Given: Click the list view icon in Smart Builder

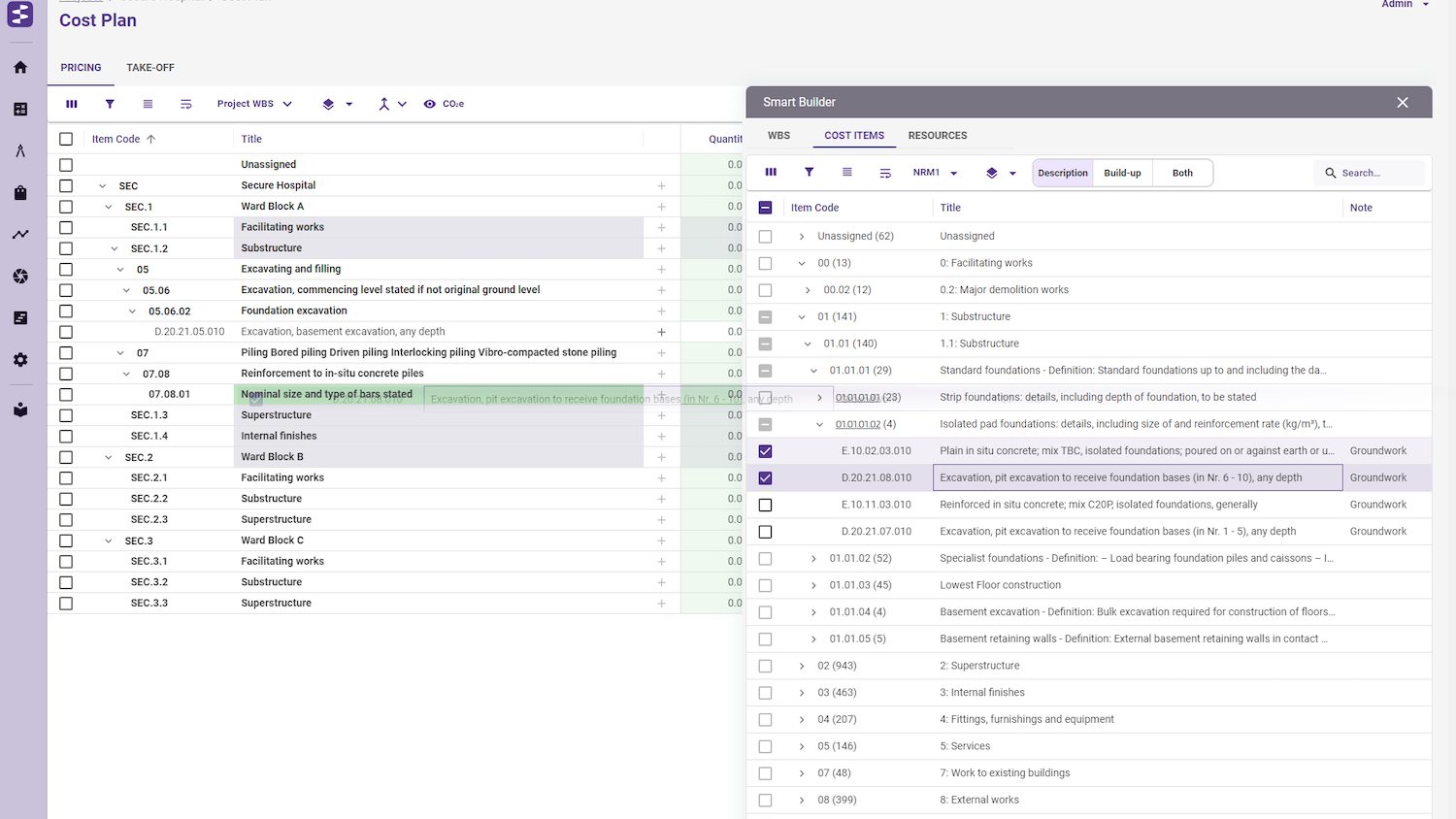Looking at the screenshot, I should 846,172.
